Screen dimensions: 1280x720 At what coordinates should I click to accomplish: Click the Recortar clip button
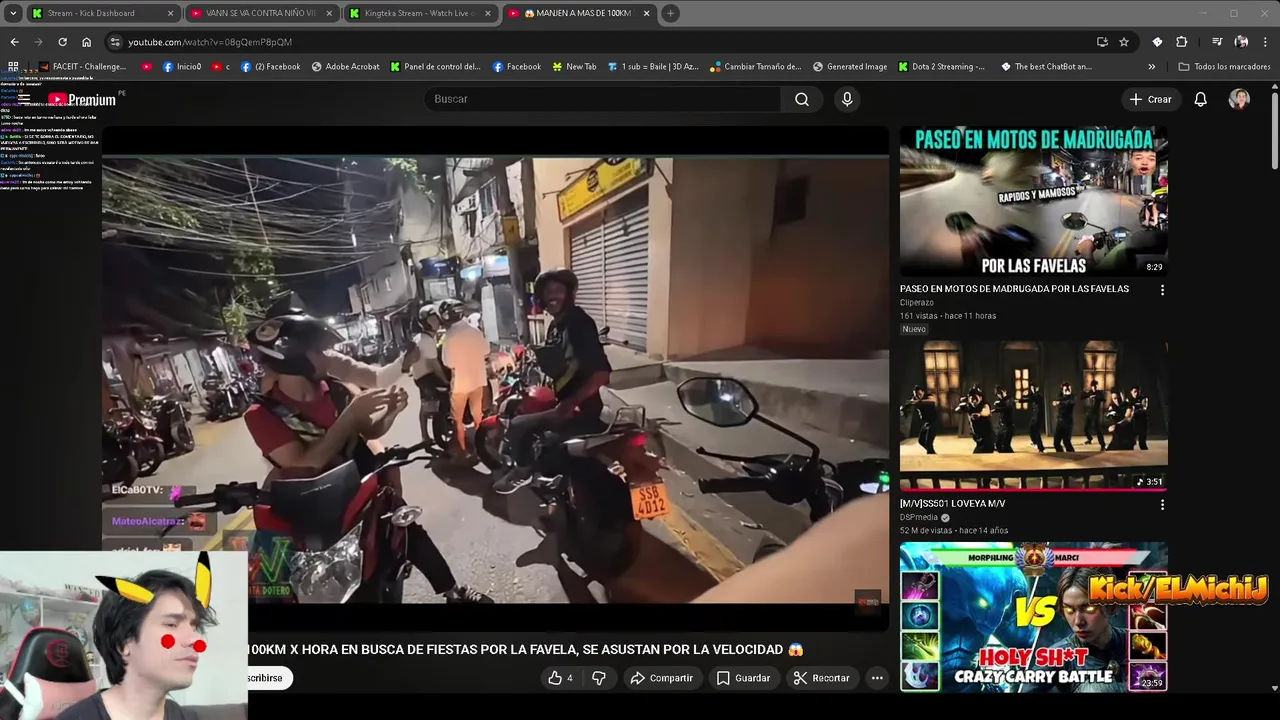click(821, 678)
